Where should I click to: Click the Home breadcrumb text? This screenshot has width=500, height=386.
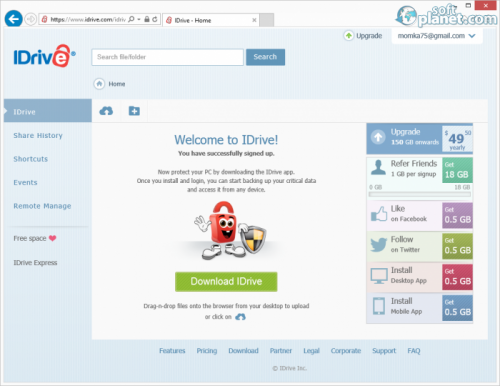tap(117, 84)
